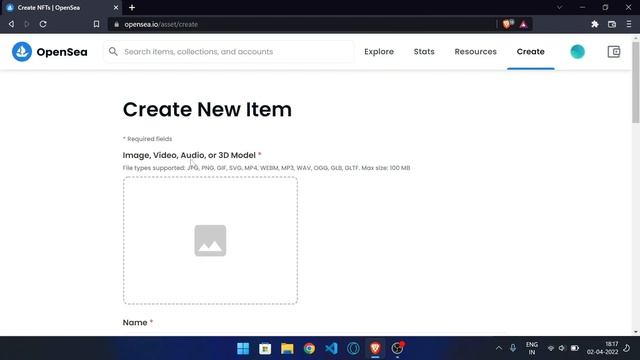The width and height of the screenshot is (640, 360).
Task: Open the Explore menu
Action: [379, 52]
